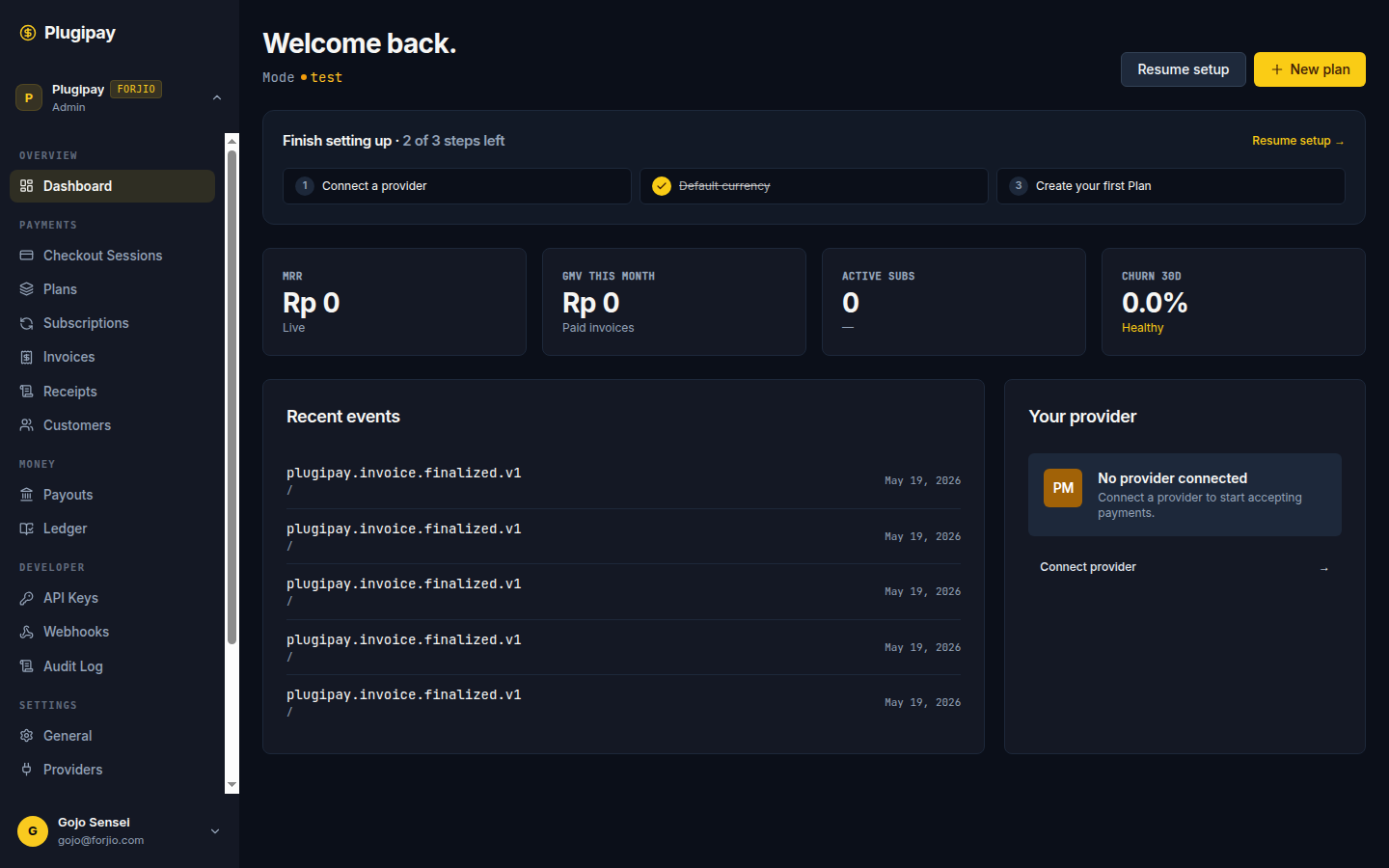Click the General settings gear icon

(x=26, y=736)
